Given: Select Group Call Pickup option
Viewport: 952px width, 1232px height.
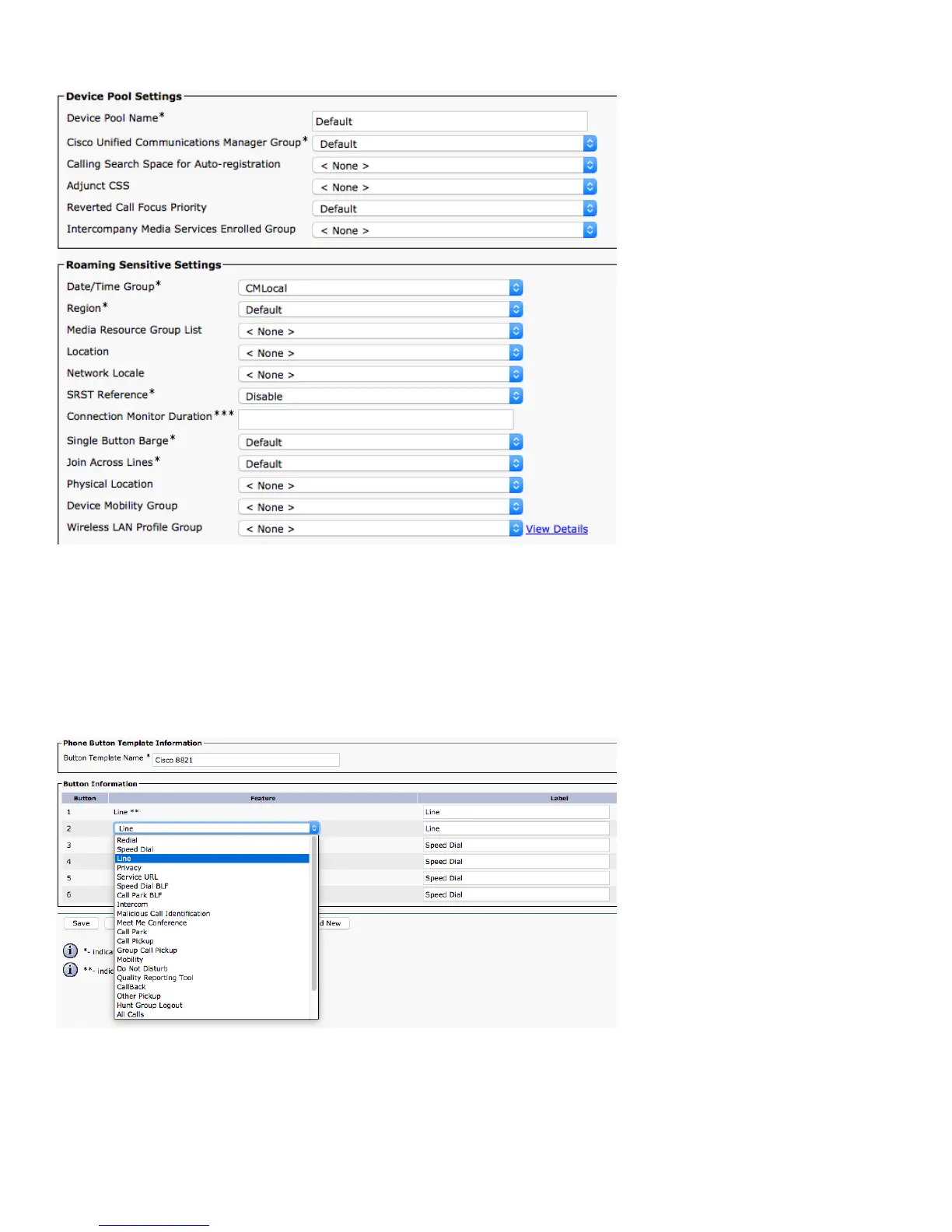Looking at the screenshot, I should click(212, 950).
